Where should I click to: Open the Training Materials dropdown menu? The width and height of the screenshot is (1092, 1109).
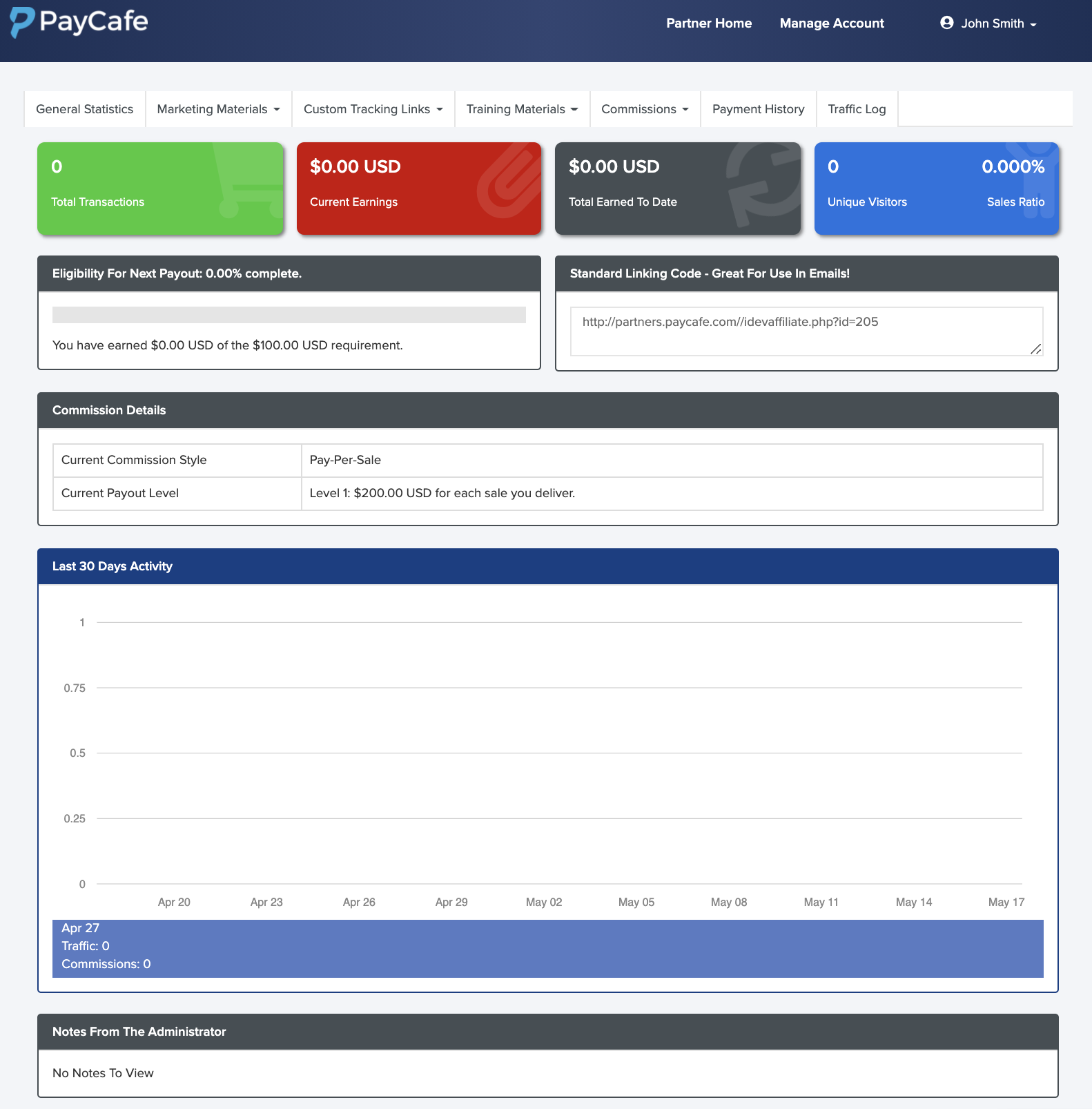pyautogui.click(x=522, y=109)
